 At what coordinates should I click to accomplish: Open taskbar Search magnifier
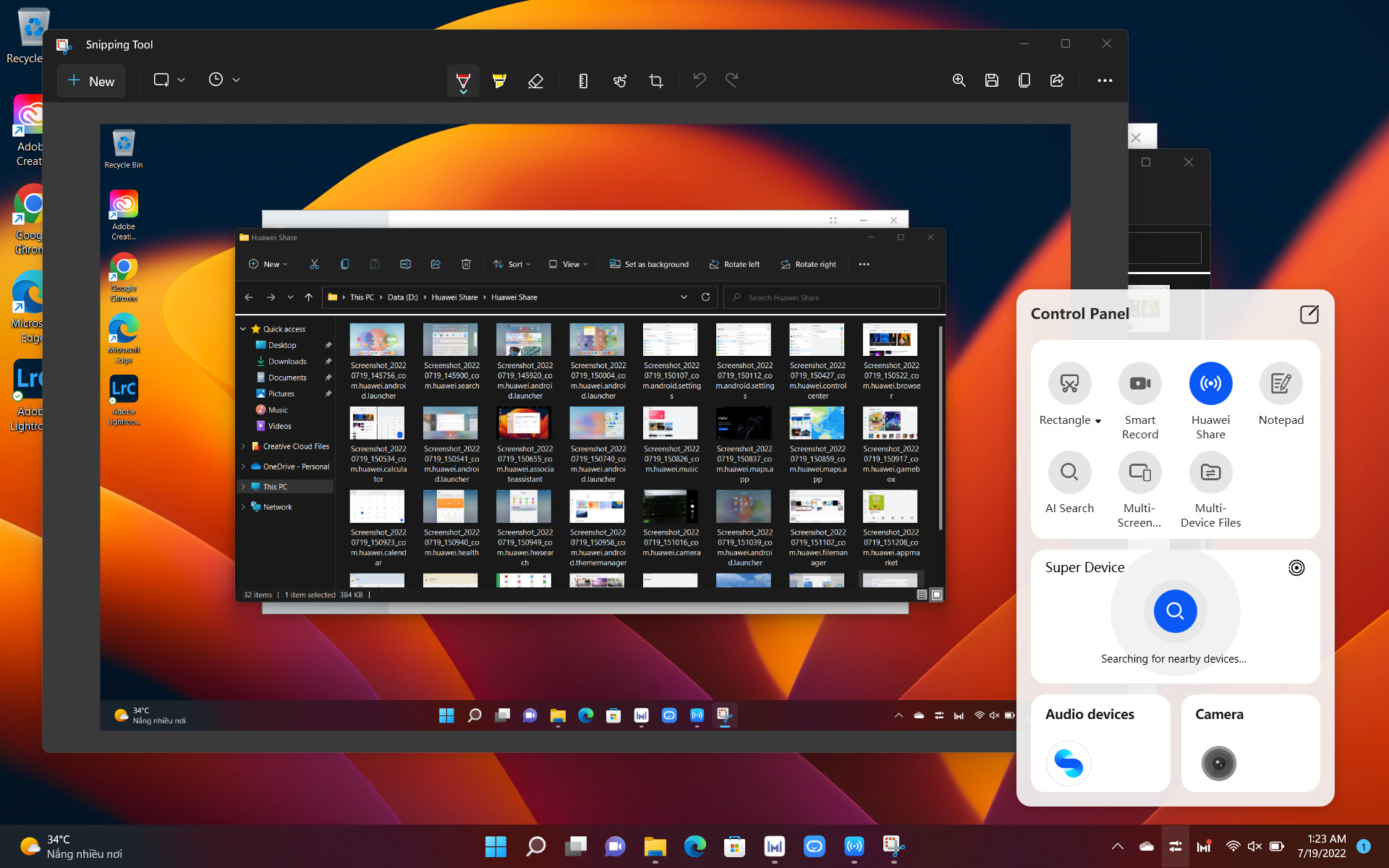[535, 846]
